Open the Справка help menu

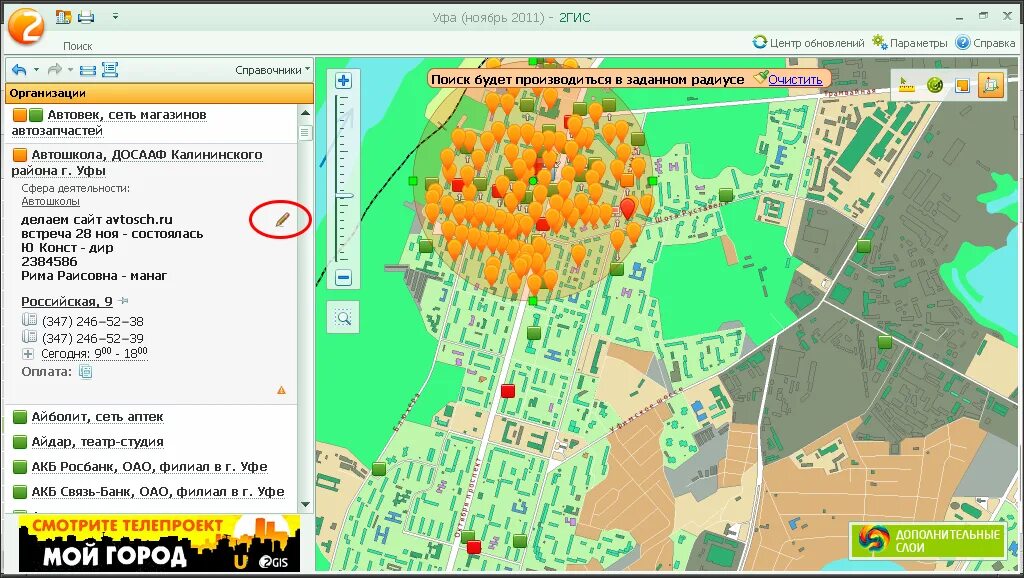pos(985,42)
